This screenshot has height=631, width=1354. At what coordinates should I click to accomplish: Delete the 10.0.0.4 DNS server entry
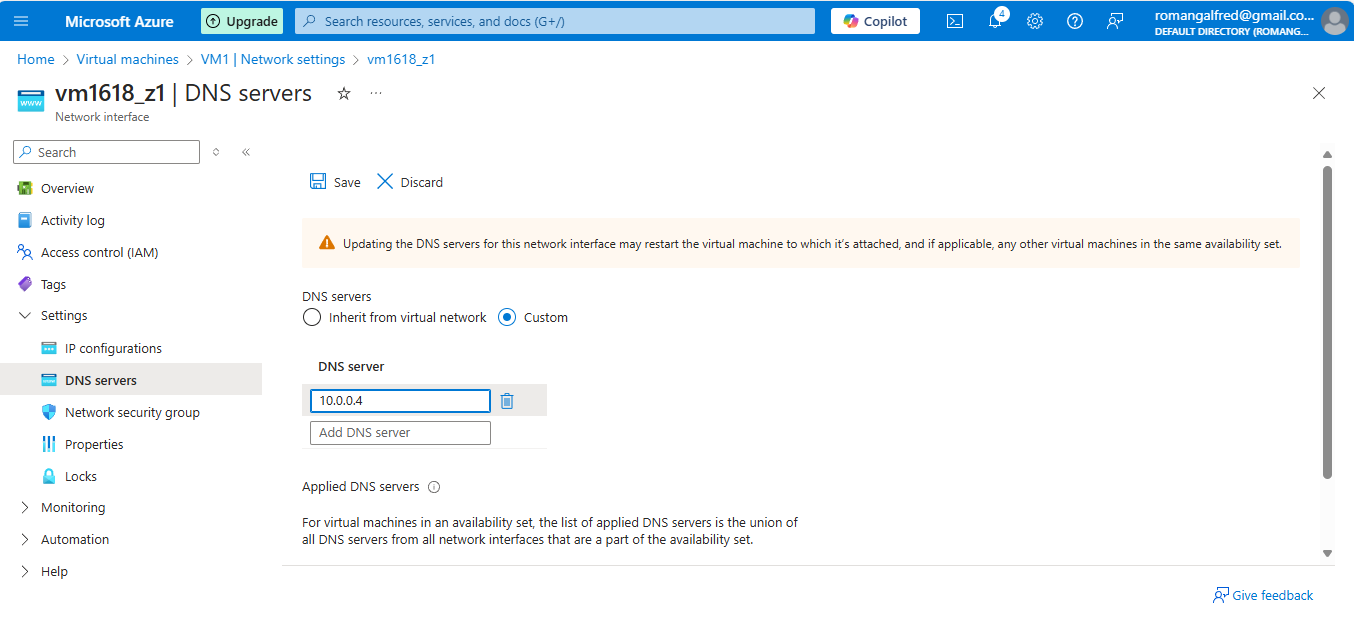point(506,400)
